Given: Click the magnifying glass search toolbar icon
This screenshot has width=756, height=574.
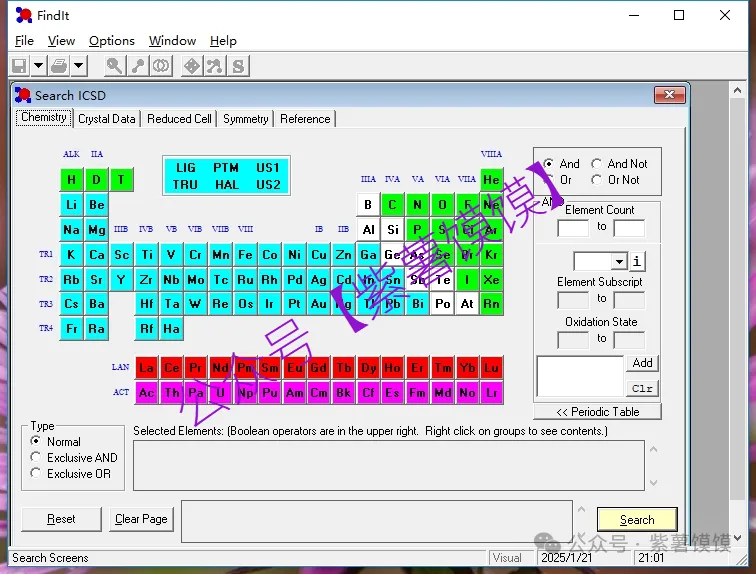Looking at the screenshot, I should pos(115,66).
